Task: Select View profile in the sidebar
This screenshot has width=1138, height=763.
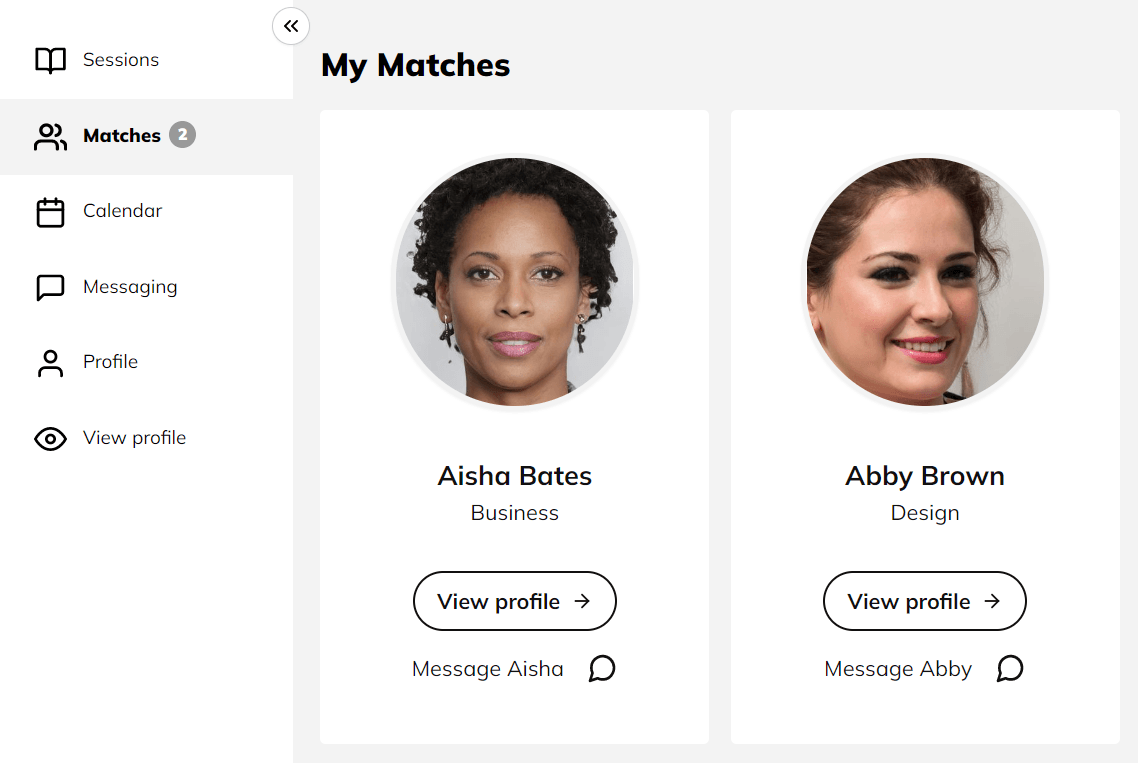Action: (134, 438)
